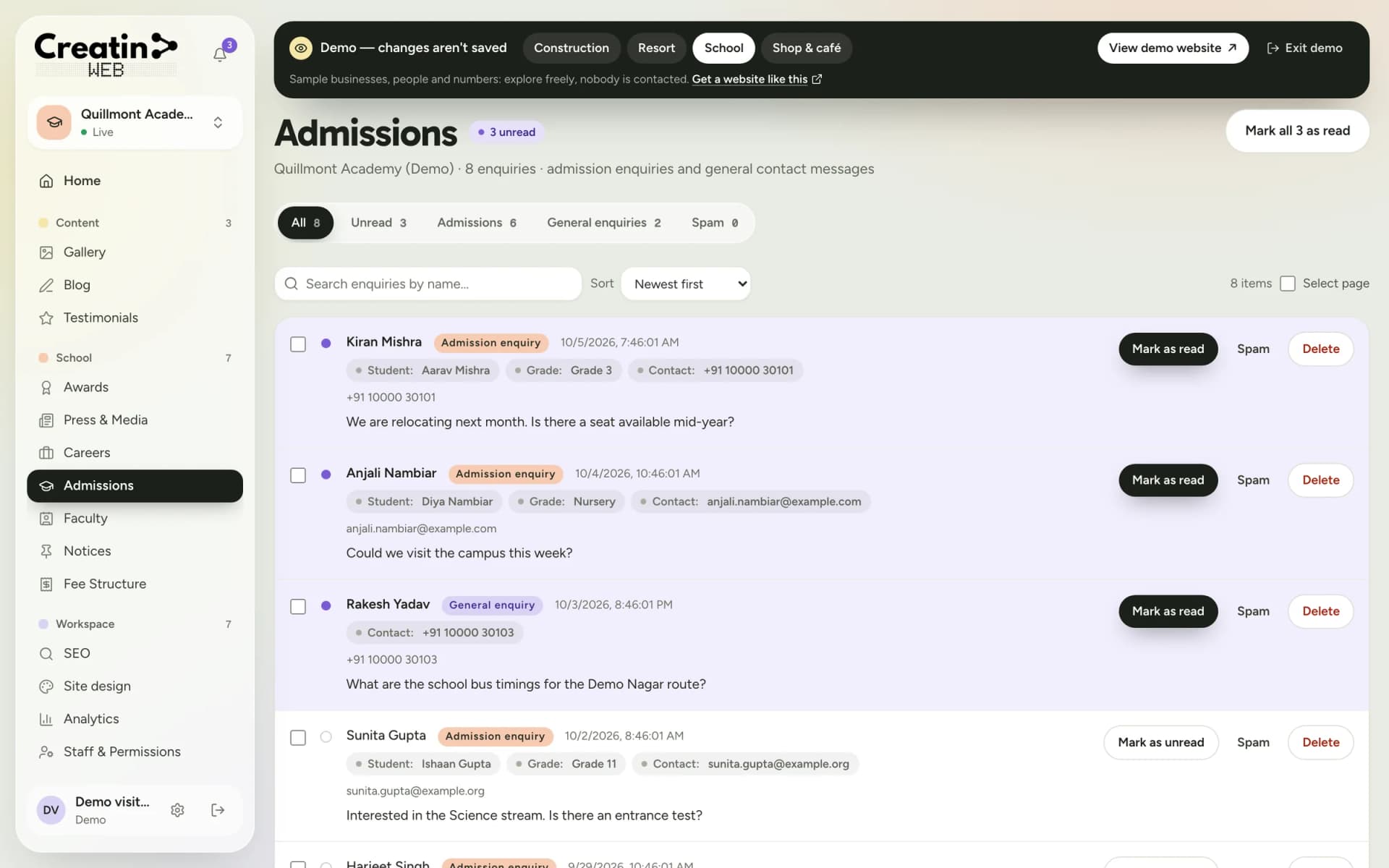Open Press & Media newspaper icon
This screenshot has width=1389, height=868.
[46, 420]
